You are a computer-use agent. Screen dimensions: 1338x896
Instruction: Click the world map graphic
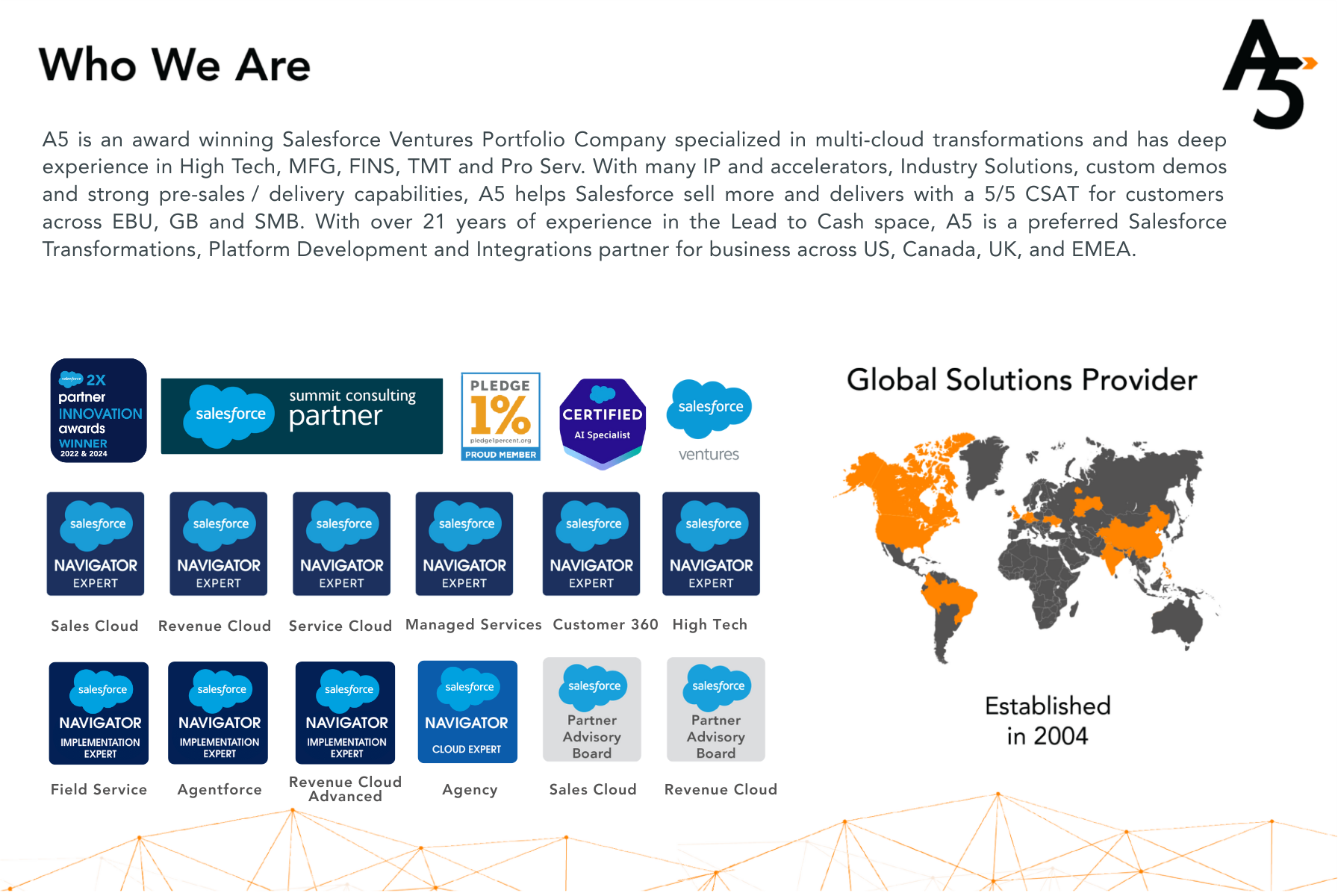(1023, 545)
